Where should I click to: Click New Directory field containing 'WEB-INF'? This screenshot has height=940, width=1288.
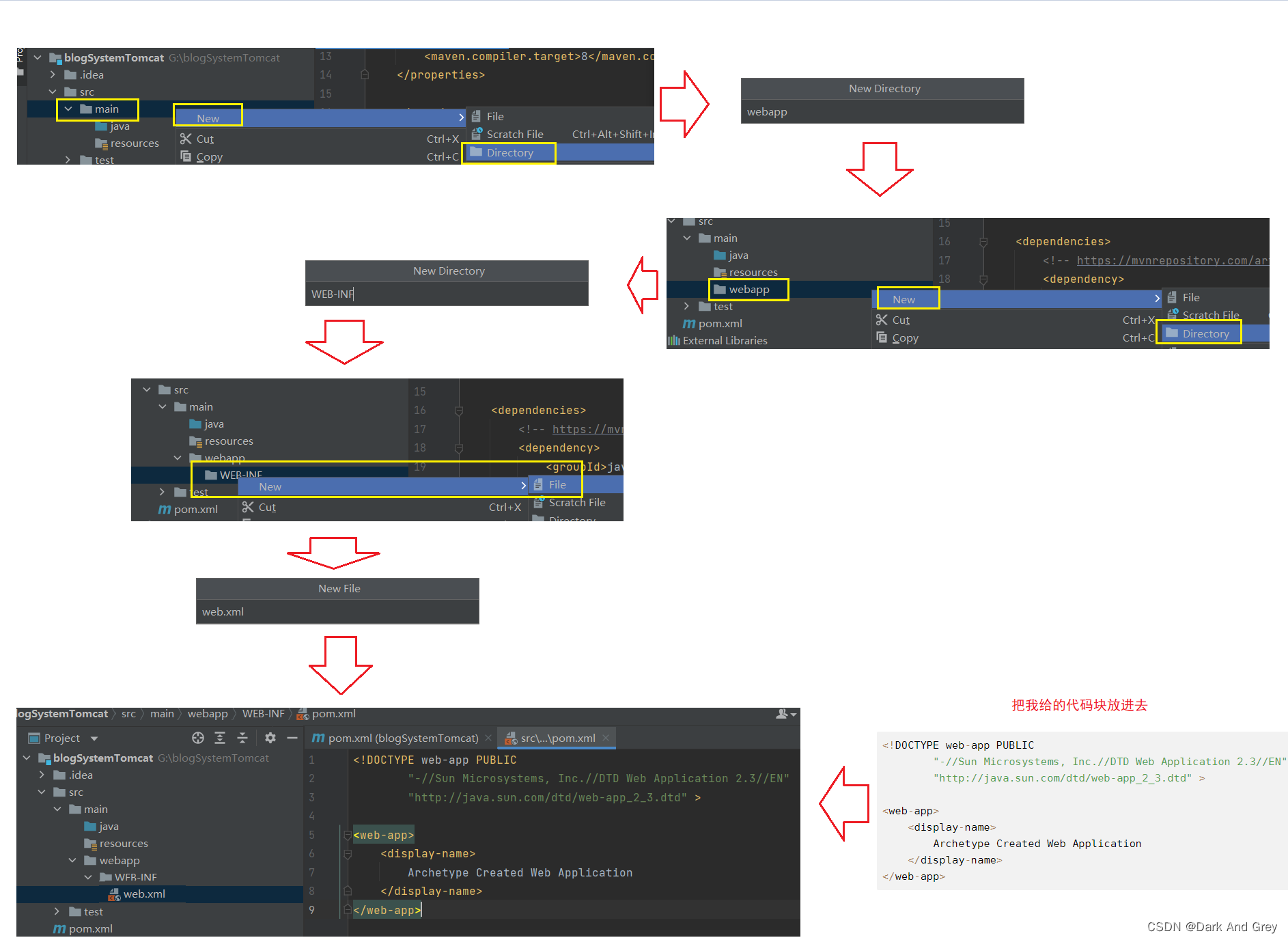(x=447, y=294)
